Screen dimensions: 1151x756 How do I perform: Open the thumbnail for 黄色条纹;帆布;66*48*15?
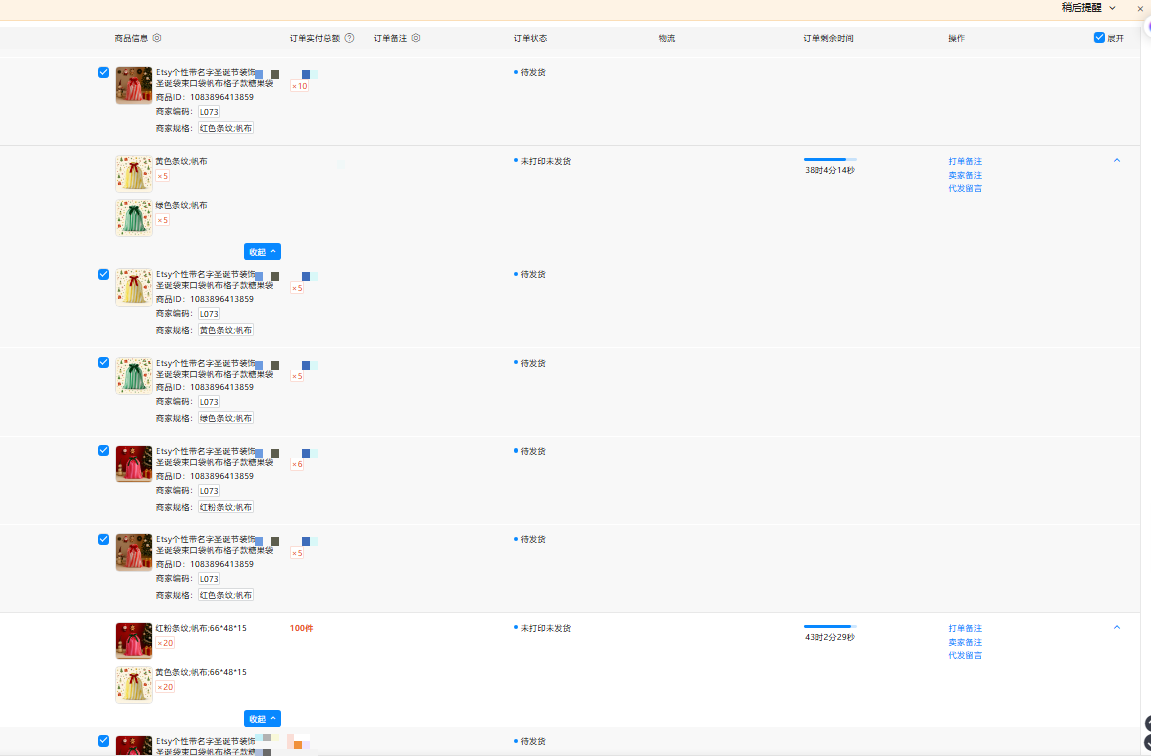coord(134,685)
